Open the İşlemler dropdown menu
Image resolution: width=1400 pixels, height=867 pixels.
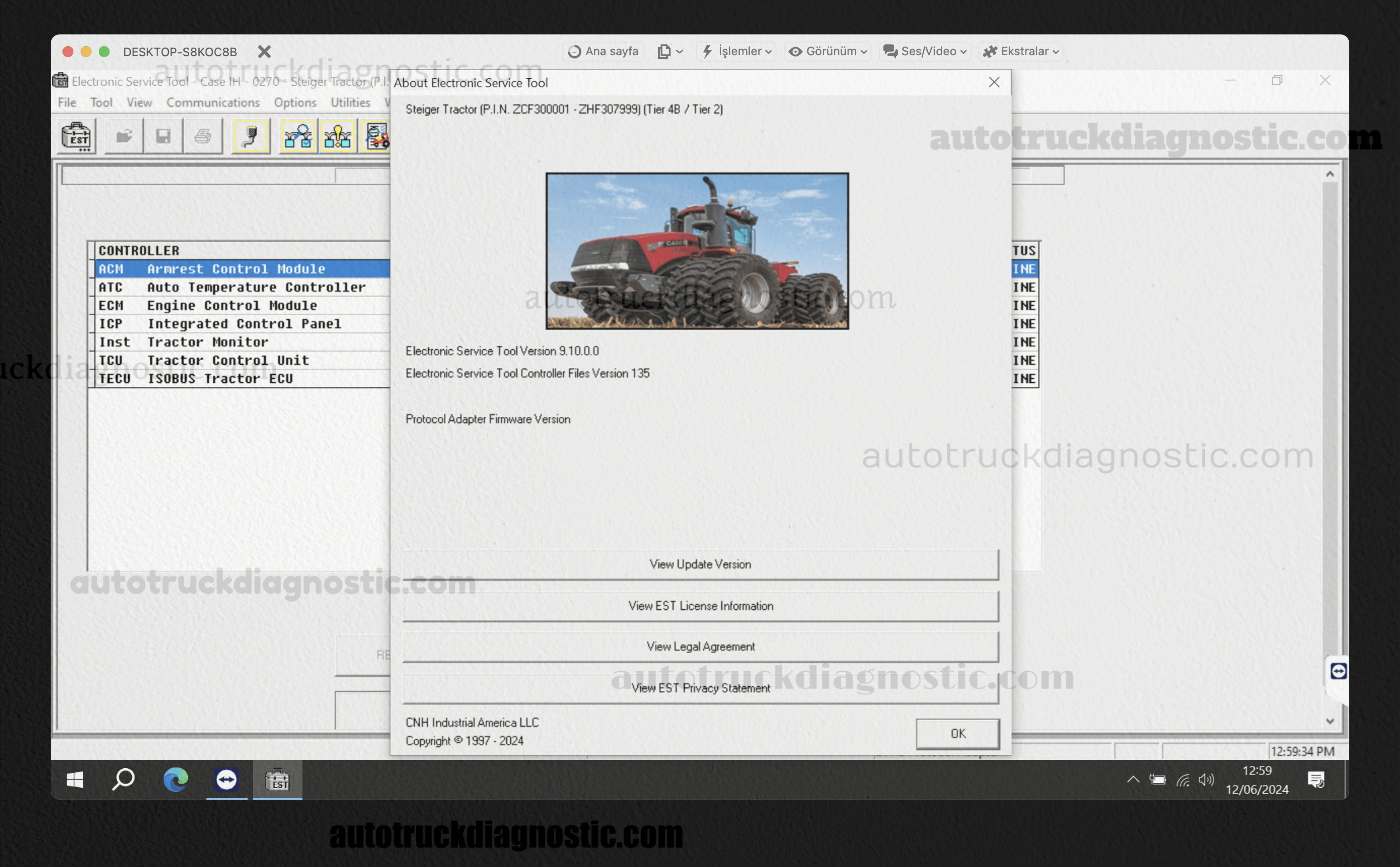tap(737, 52)
